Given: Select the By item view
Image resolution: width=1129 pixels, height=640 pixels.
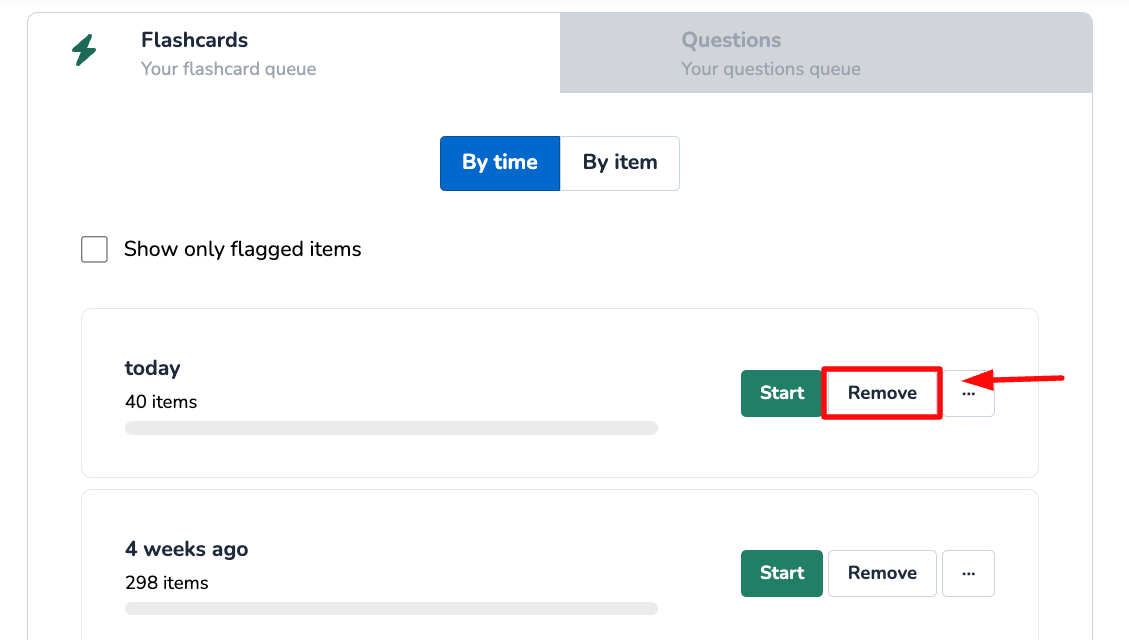Looking at the screenshot, I should click(620, 163).
